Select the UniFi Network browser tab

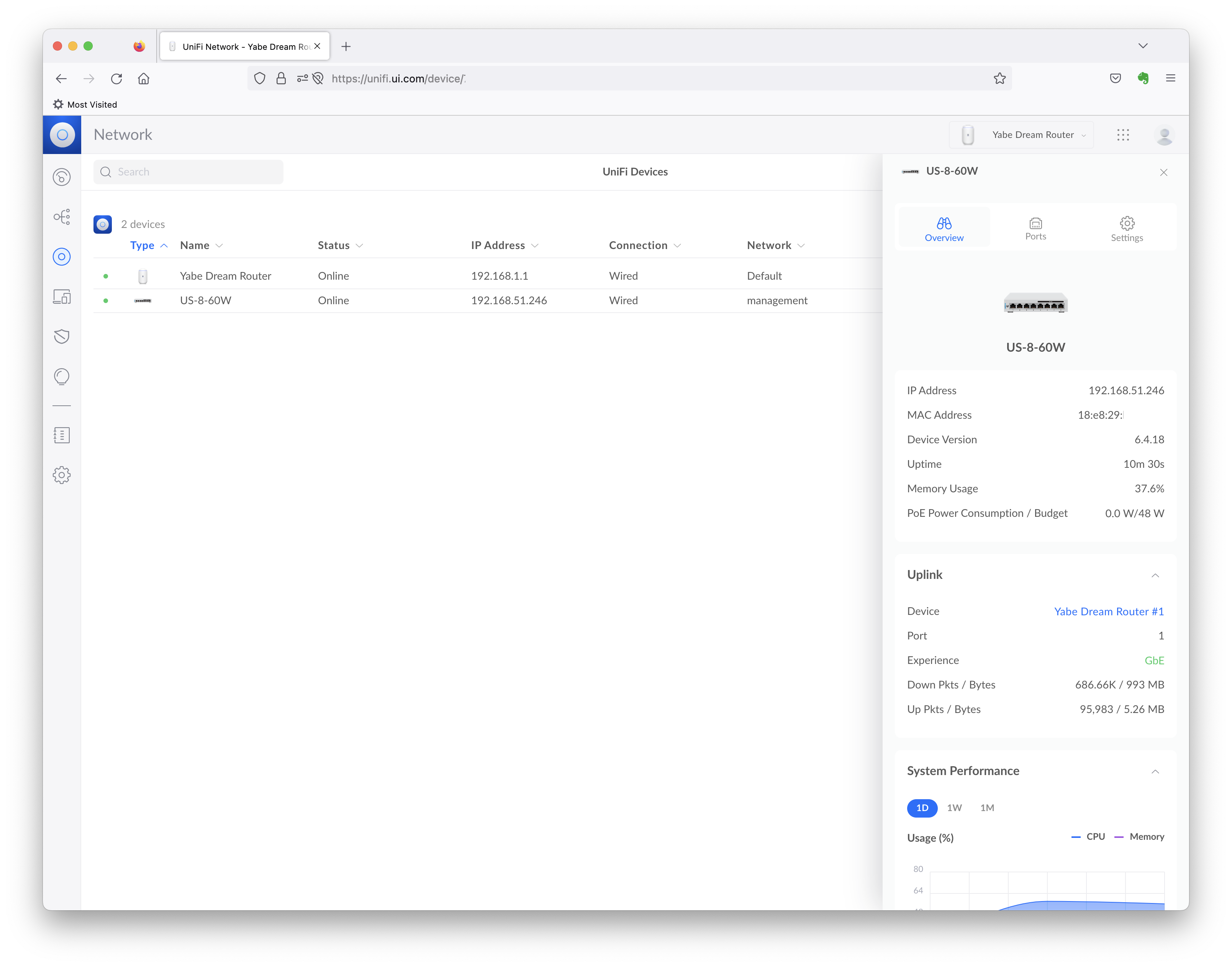coord(244,46)
